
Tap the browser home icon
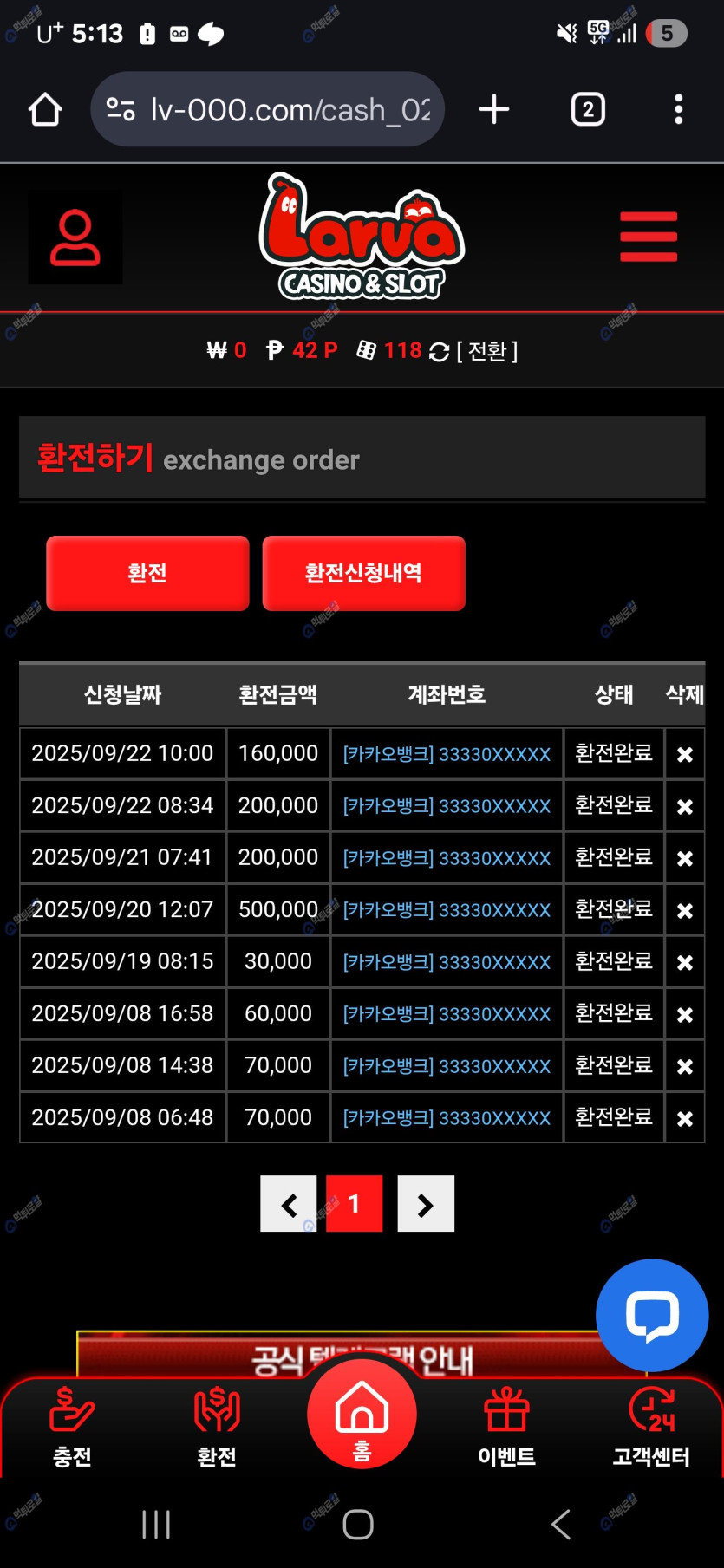coord(45,110)
